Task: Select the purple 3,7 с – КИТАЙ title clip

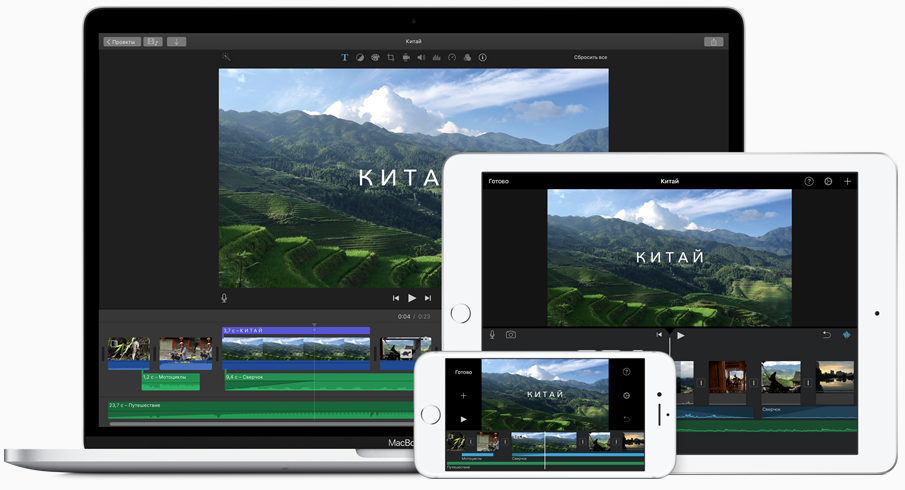Action: point(296,330)
